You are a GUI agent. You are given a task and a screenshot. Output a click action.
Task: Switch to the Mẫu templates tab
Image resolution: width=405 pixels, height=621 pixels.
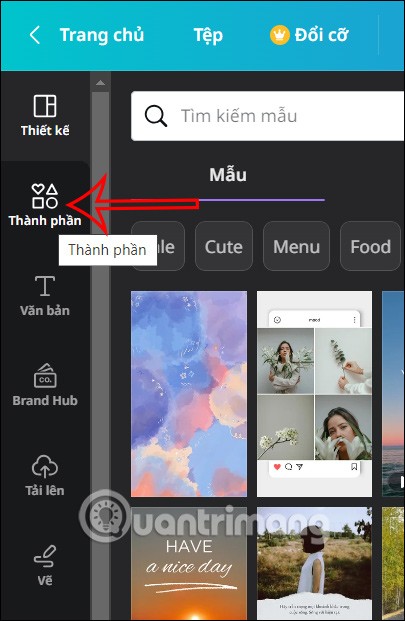click(x=228, y=175)
